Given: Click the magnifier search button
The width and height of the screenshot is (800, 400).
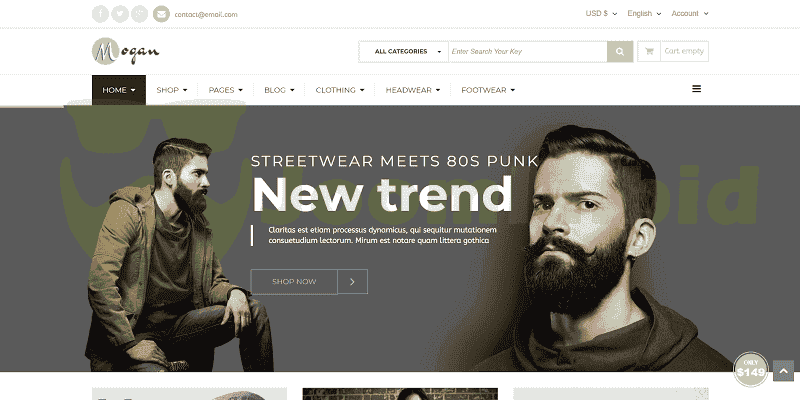Looking at the screenshot, I should pyautogui.click(x=620, y=52).
